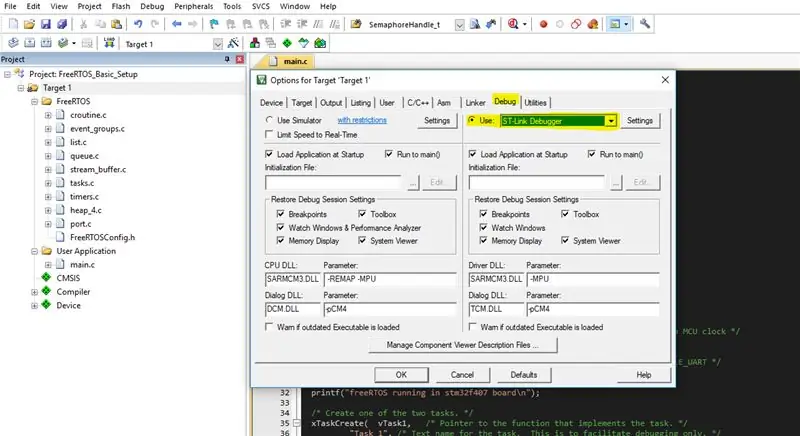Toggle Watch Windows & Performance Analyzer checkbox
800x436 pixels.
(x=280, y=227)
